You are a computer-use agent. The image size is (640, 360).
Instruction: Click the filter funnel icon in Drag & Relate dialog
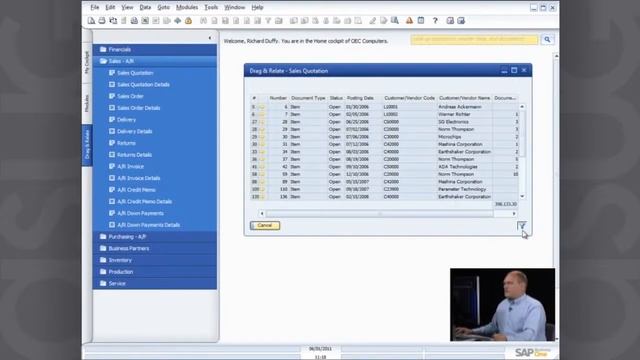coord(521,225)
